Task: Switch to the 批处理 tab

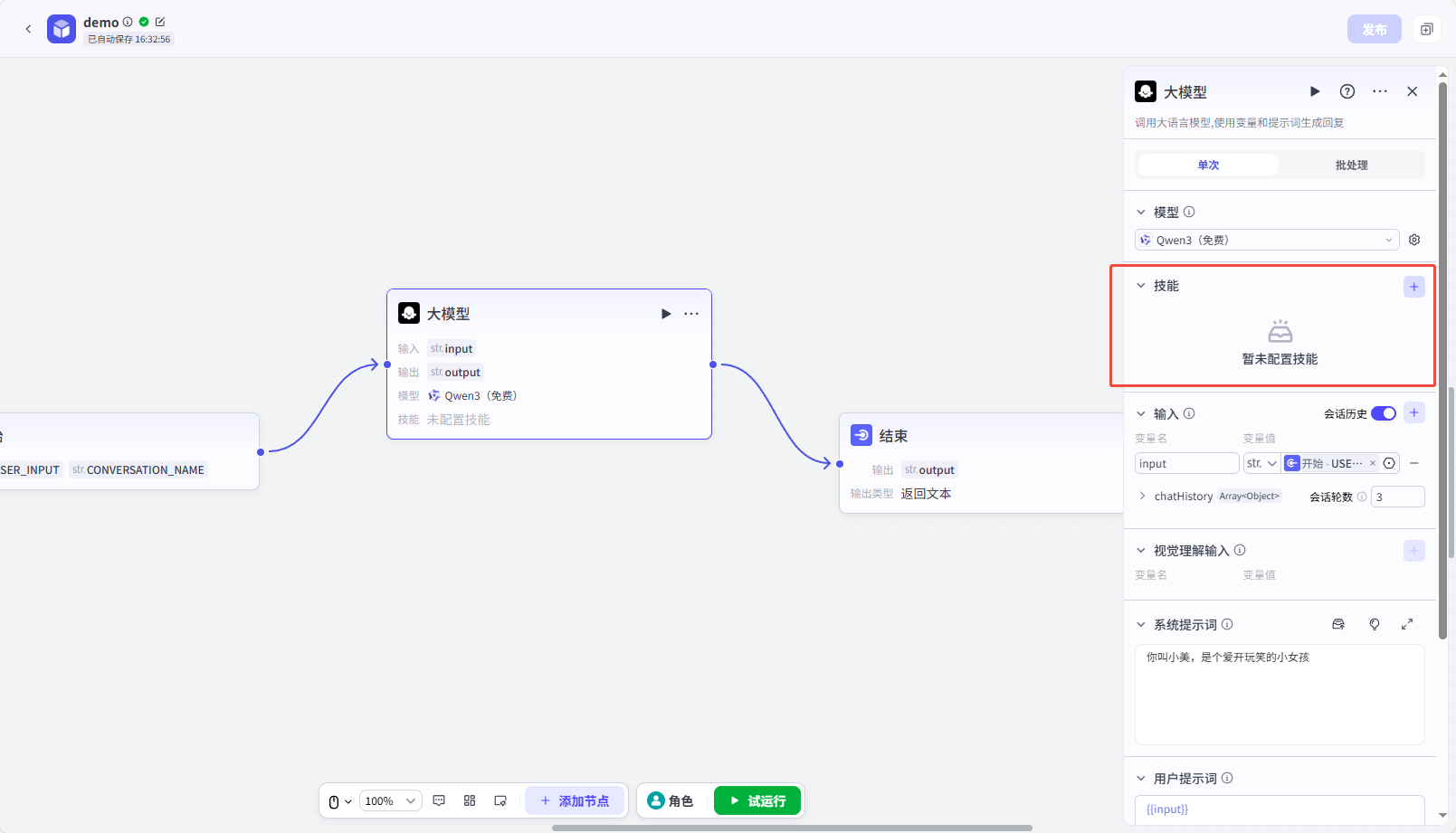Action: click(x=1351, y=165)
